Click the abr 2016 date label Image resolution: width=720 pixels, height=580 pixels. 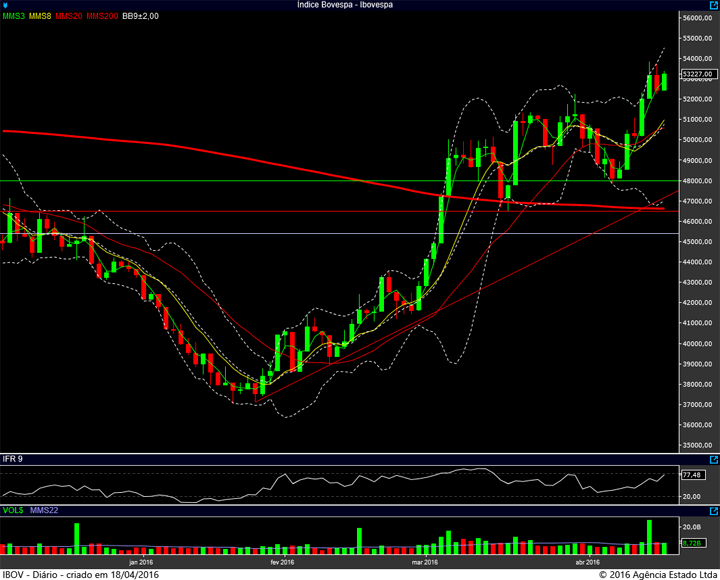click(587, 562)
